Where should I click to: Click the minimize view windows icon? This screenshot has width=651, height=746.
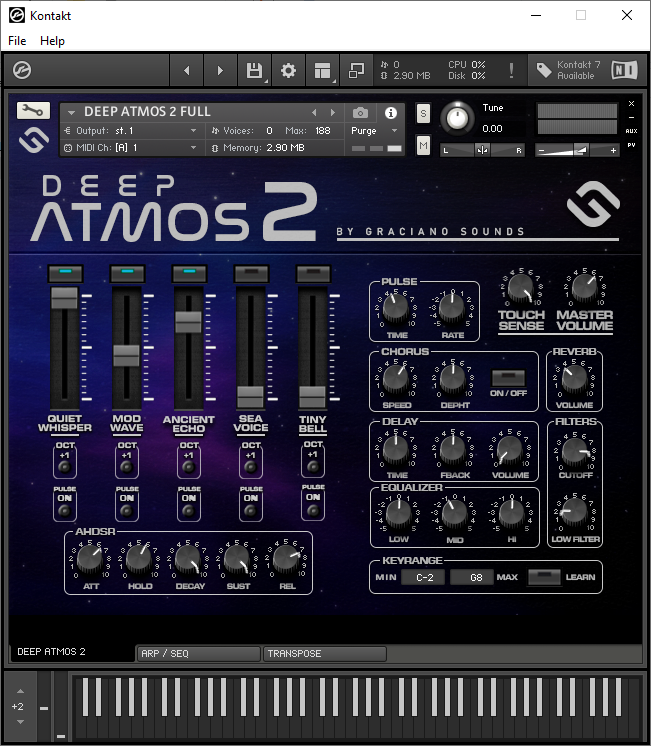pyautogui.click(x=356, y=70)
